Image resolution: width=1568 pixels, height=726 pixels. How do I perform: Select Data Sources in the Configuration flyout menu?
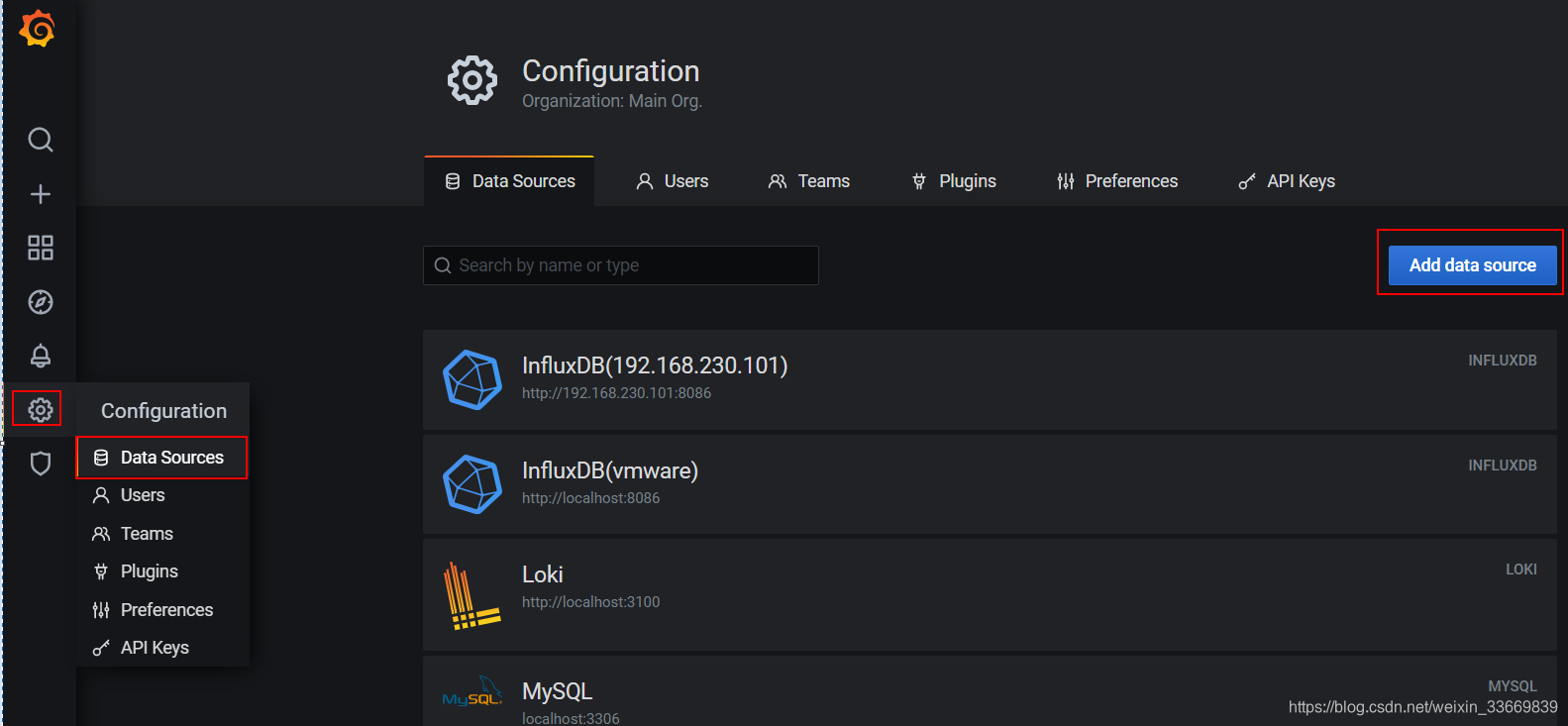pos(161,458)
